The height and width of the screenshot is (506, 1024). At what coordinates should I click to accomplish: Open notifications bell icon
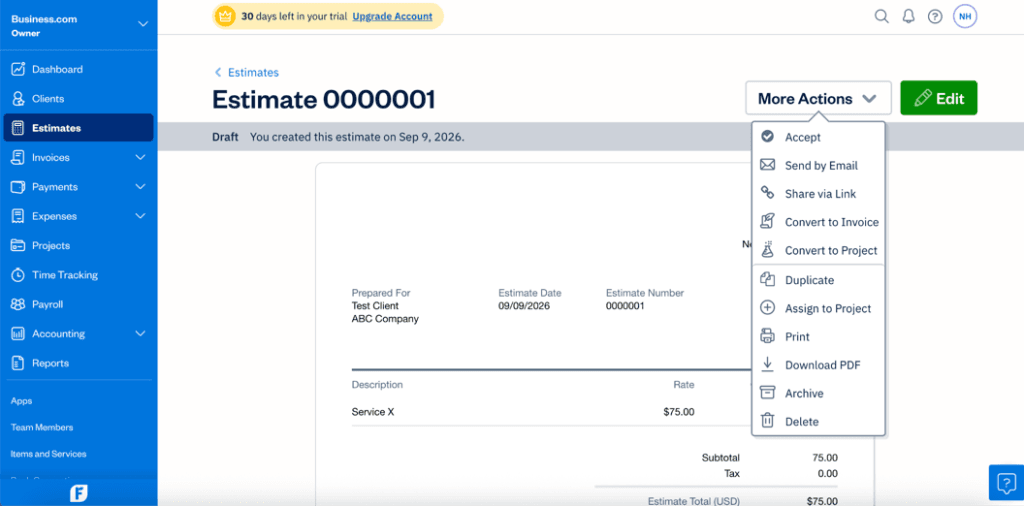click(908, 16)
